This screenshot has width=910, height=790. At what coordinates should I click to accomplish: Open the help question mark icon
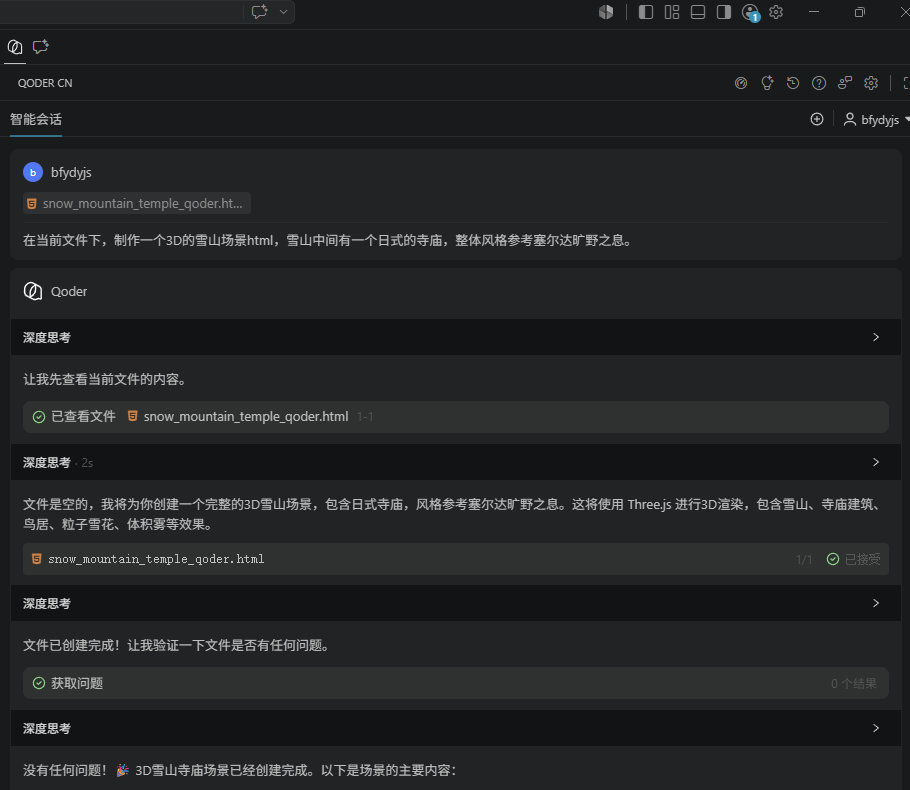pos(819,83)
